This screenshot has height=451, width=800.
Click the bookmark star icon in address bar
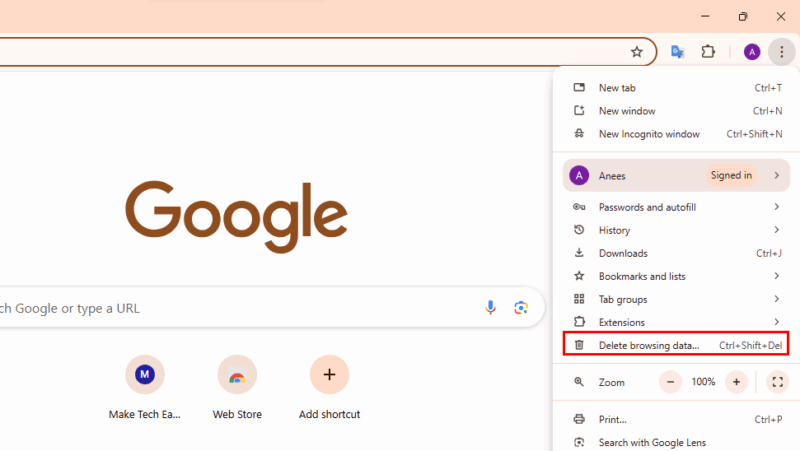pyautogui.click(x=637, y=52)
